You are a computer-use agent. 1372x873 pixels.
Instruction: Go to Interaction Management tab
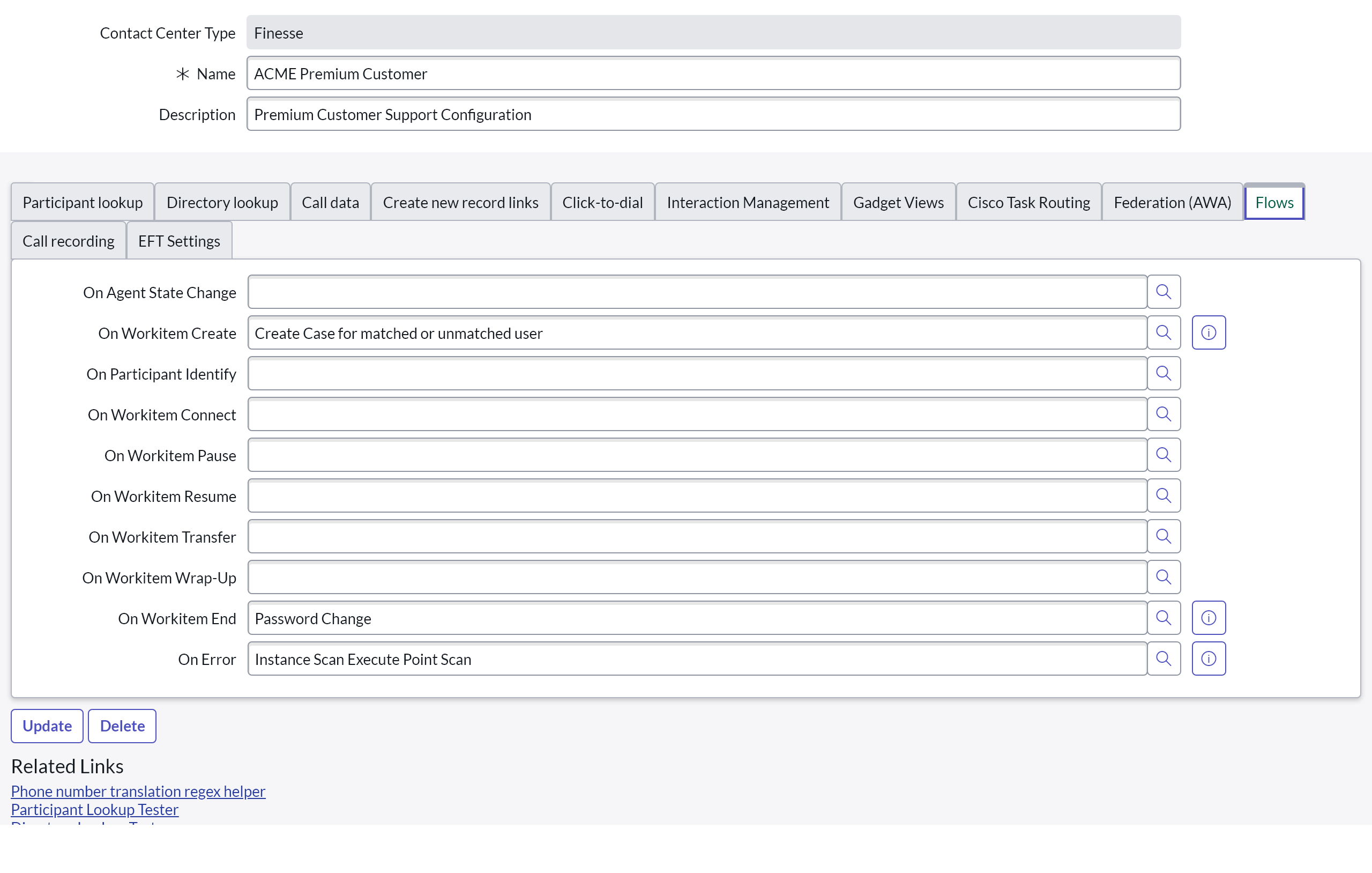point(748,202)
